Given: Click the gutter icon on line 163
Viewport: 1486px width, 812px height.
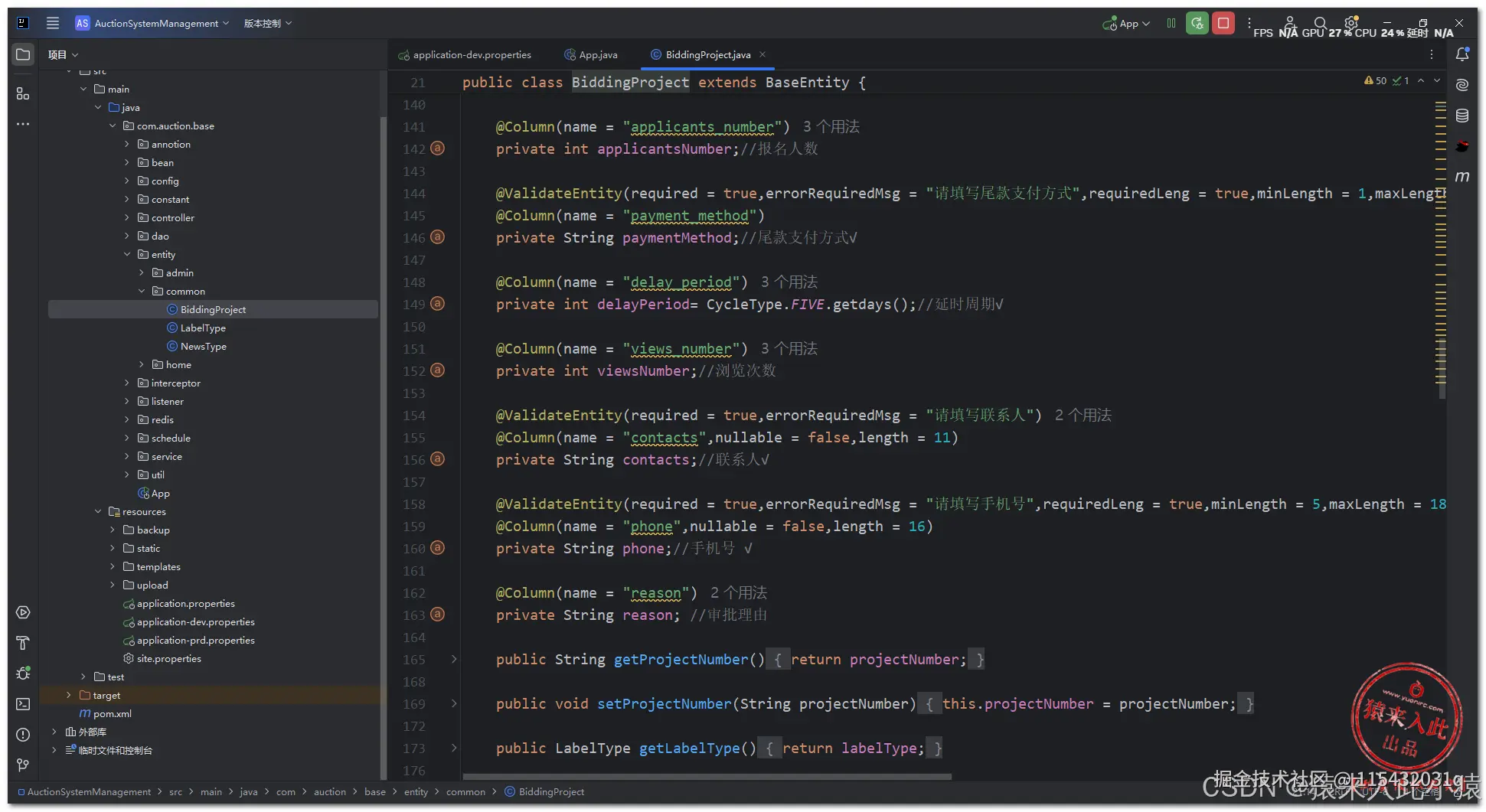Looking at the screenshot, I should coord(437,615).
